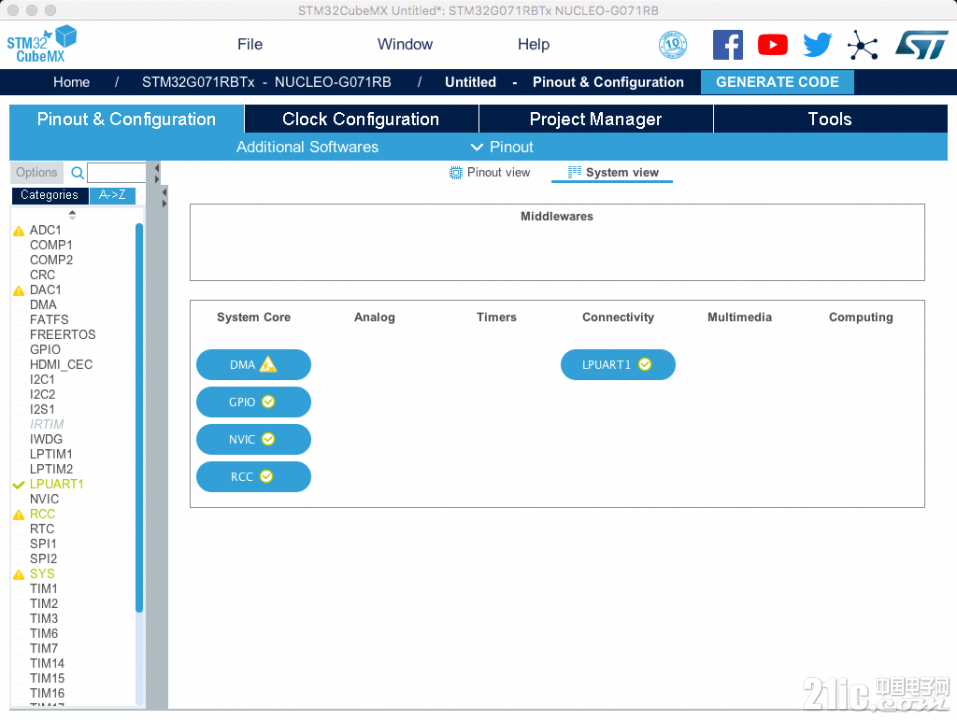Open RCC configuration button in System Core

point(253,476)
